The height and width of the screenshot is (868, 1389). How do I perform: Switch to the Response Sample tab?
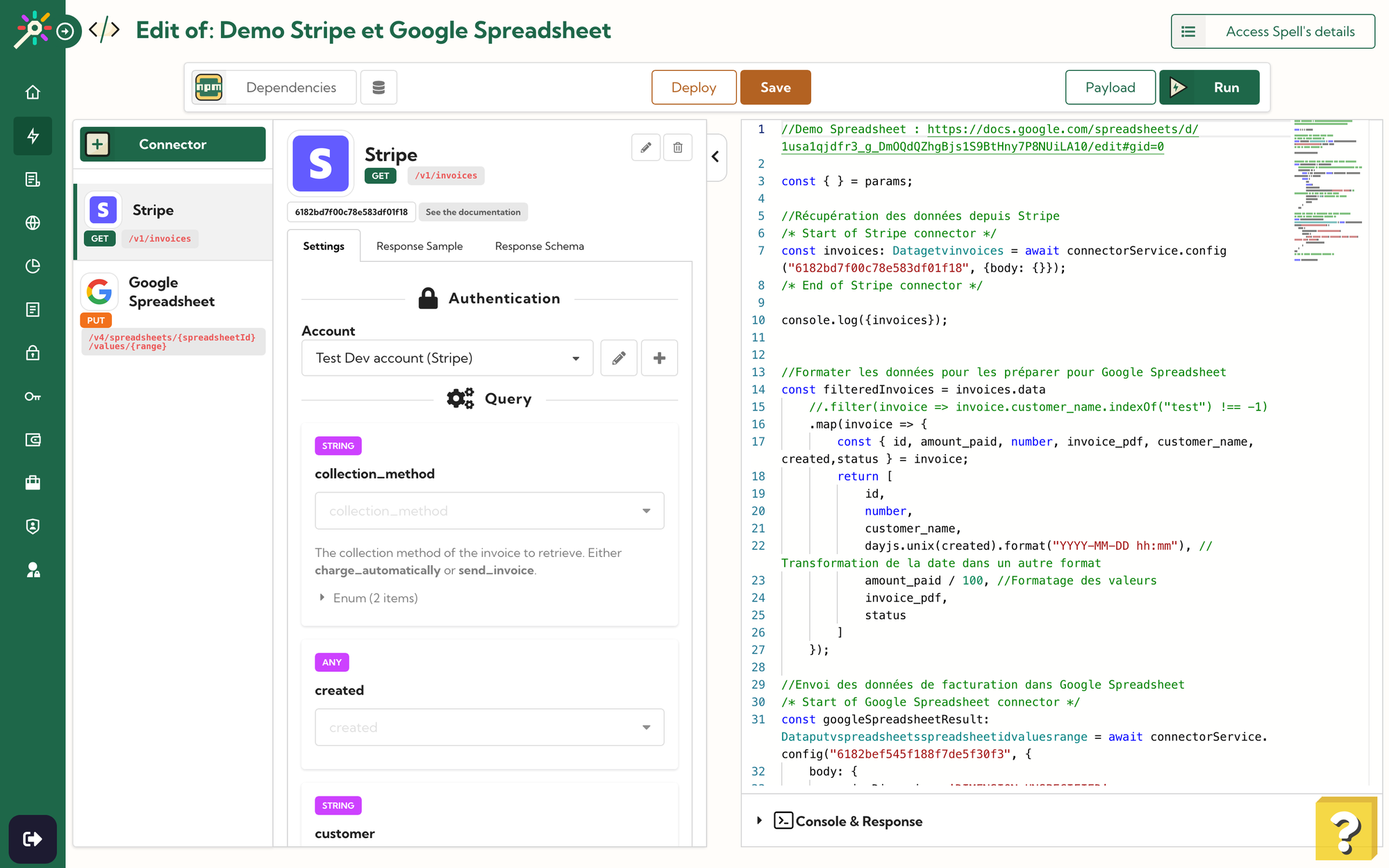419,246
